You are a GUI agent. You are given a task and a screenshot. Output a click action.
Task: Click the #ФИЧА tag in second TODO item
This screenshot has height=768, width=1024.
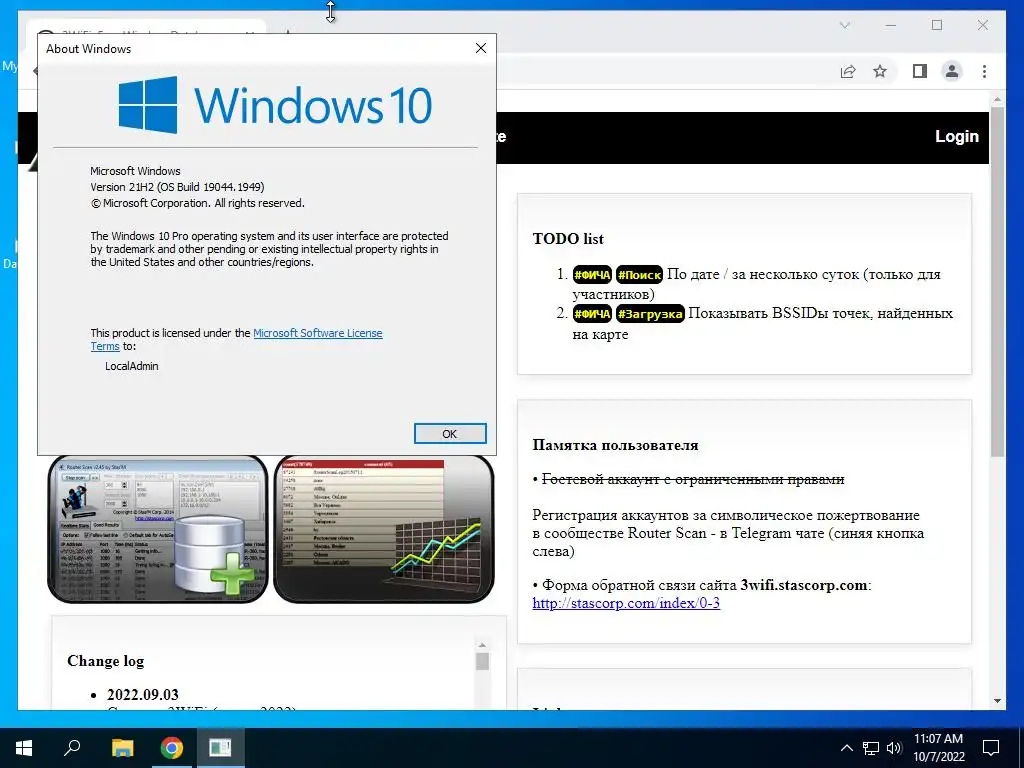(x=592, y=314)
